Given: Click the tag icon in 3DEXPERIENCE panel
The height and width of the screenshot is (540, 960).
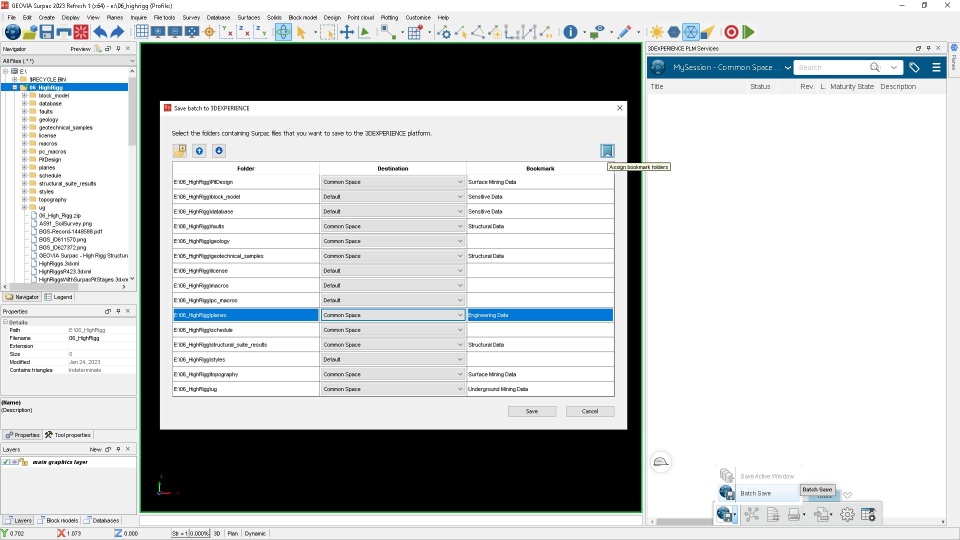Looking at the screenshot, I should [914, 67].
